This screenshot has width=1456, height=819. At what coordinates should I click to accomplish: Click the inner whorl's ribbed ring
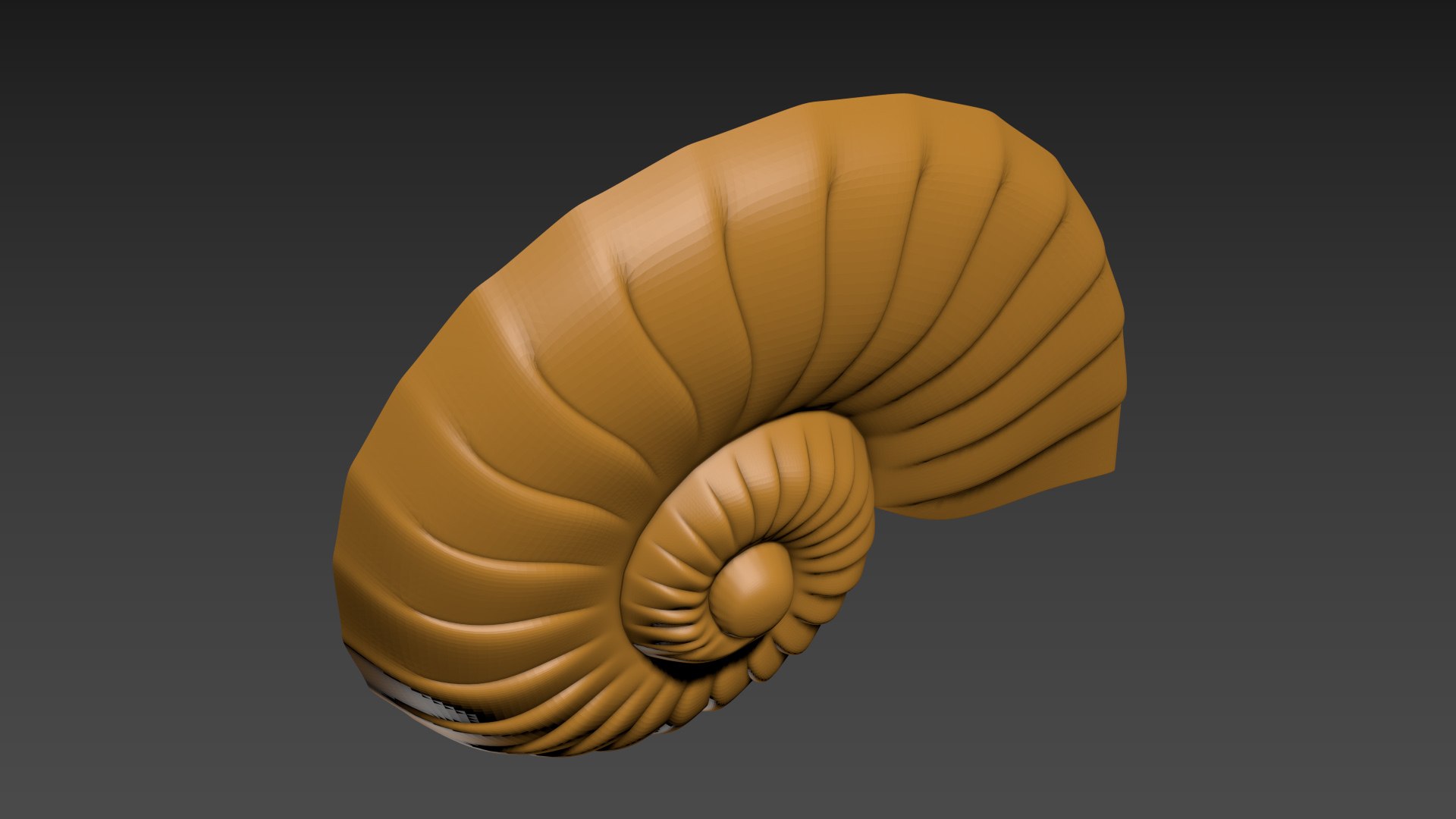pos(747,546)
